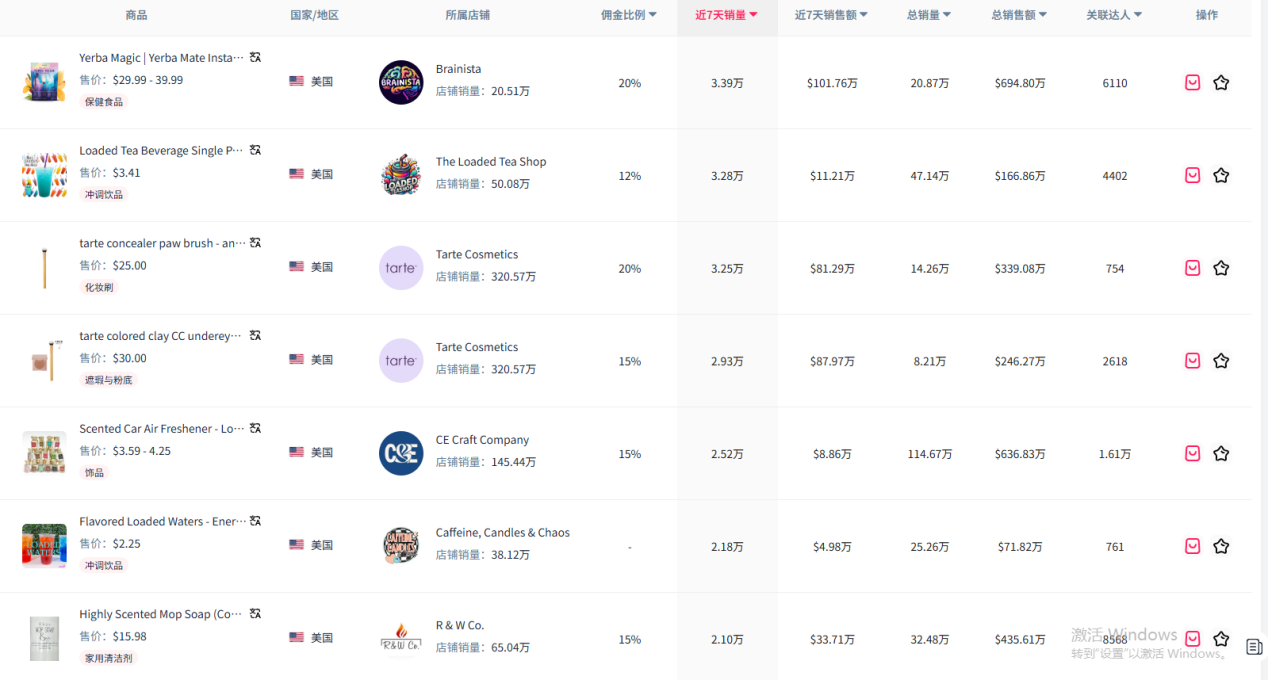The height and width of the screenshot is (680, 1268).
Task: Sort by 近7天销售额 column header
Action: click(831, 15)
